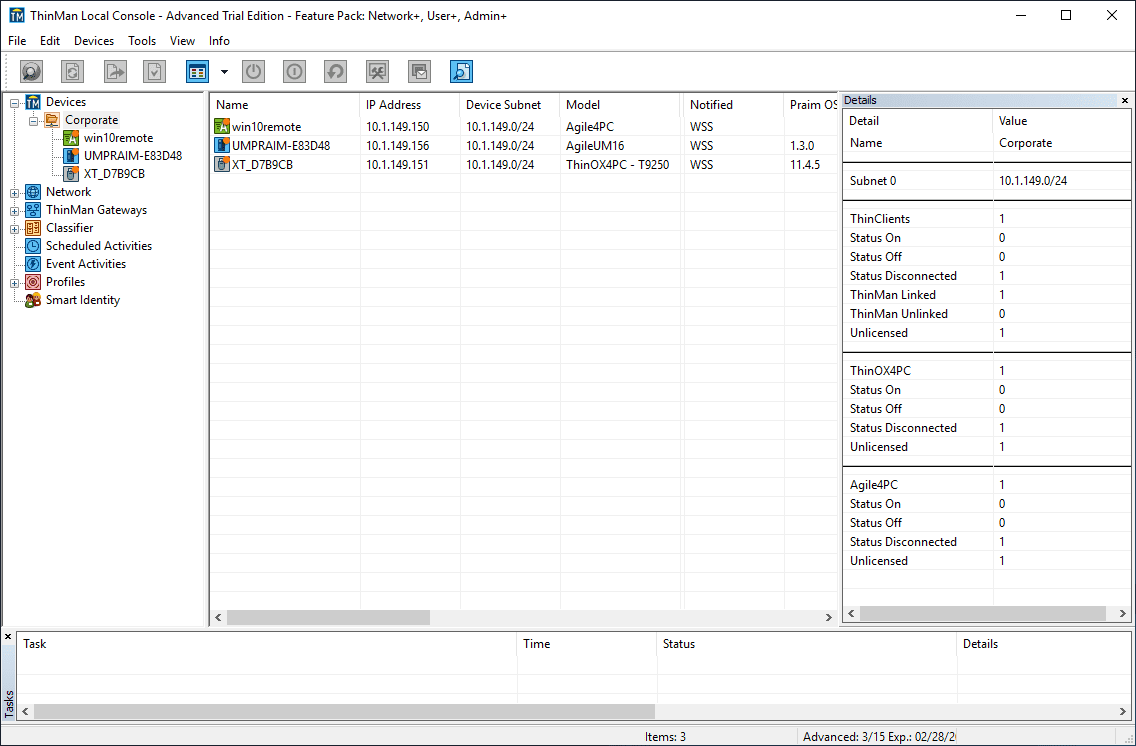
Task: Sort by the IP Address column header
Action: tap(409, 105)
